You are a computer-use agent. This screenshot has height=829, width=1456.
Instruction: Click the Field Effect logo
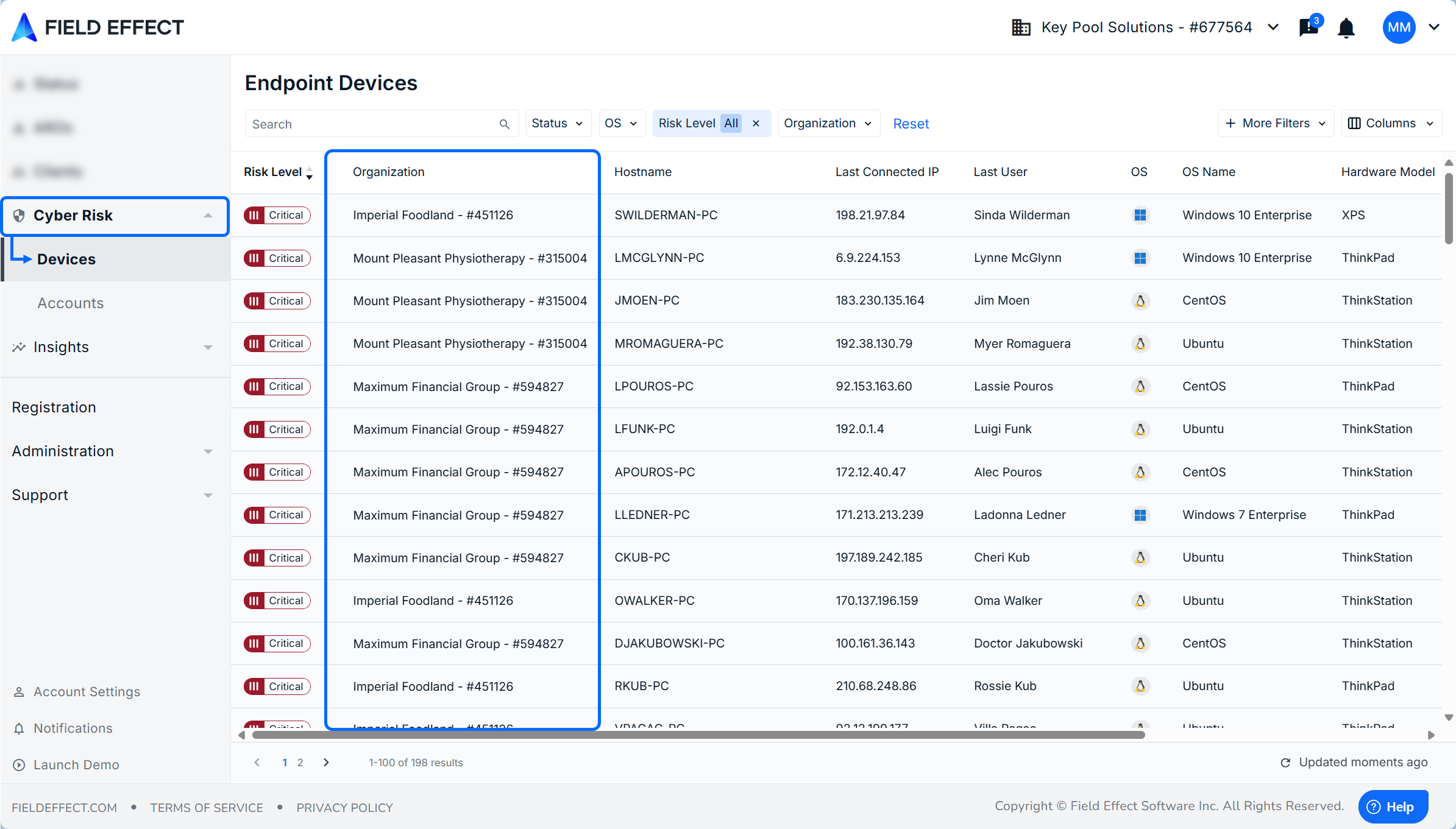[x=98, y=27]
